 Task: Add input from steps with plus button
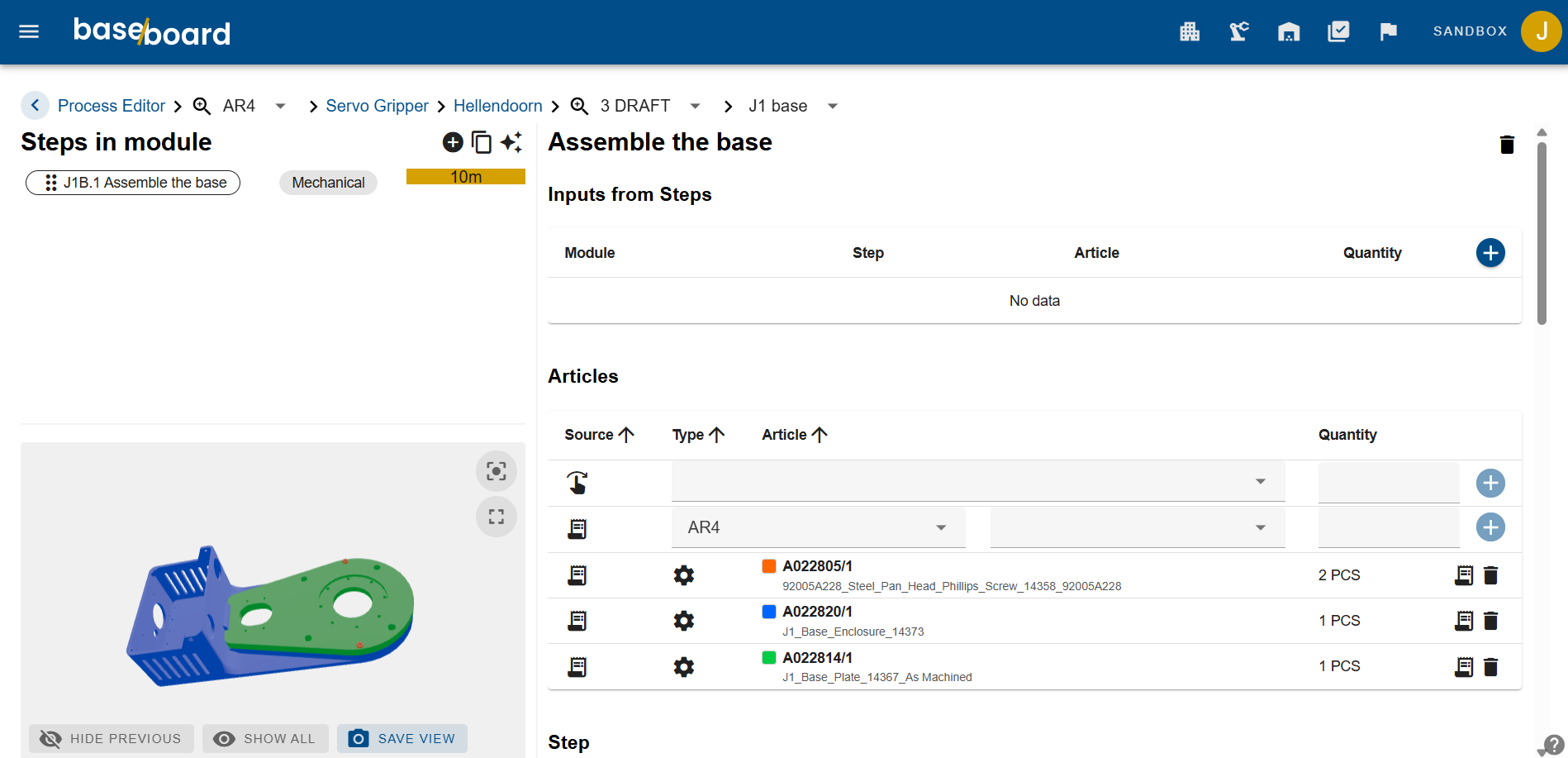(1490, 253)
